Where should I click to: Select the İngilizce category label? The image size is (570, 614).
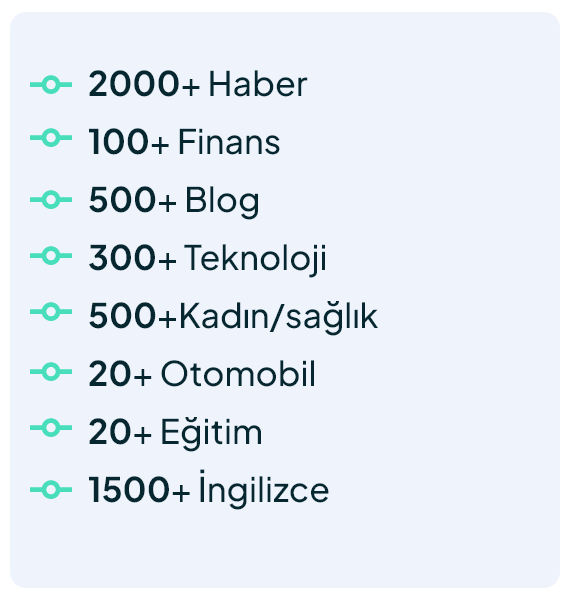tap(264, 489)
